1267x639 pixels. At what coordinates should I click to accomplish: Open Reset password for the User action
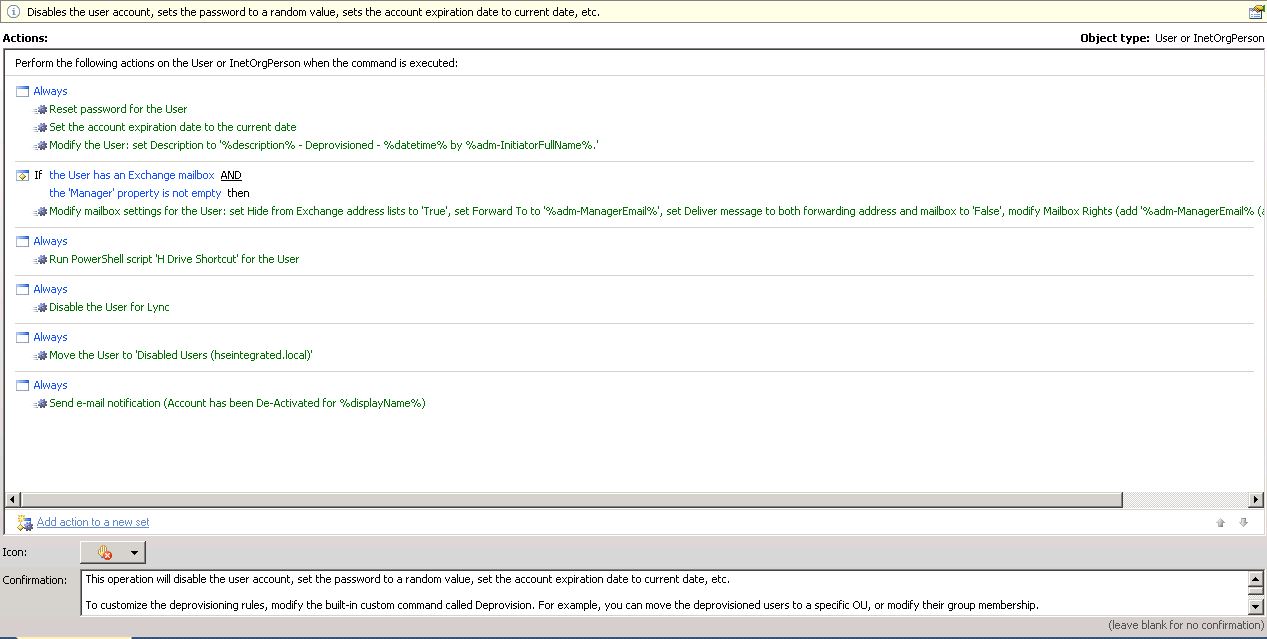(118, 109)
